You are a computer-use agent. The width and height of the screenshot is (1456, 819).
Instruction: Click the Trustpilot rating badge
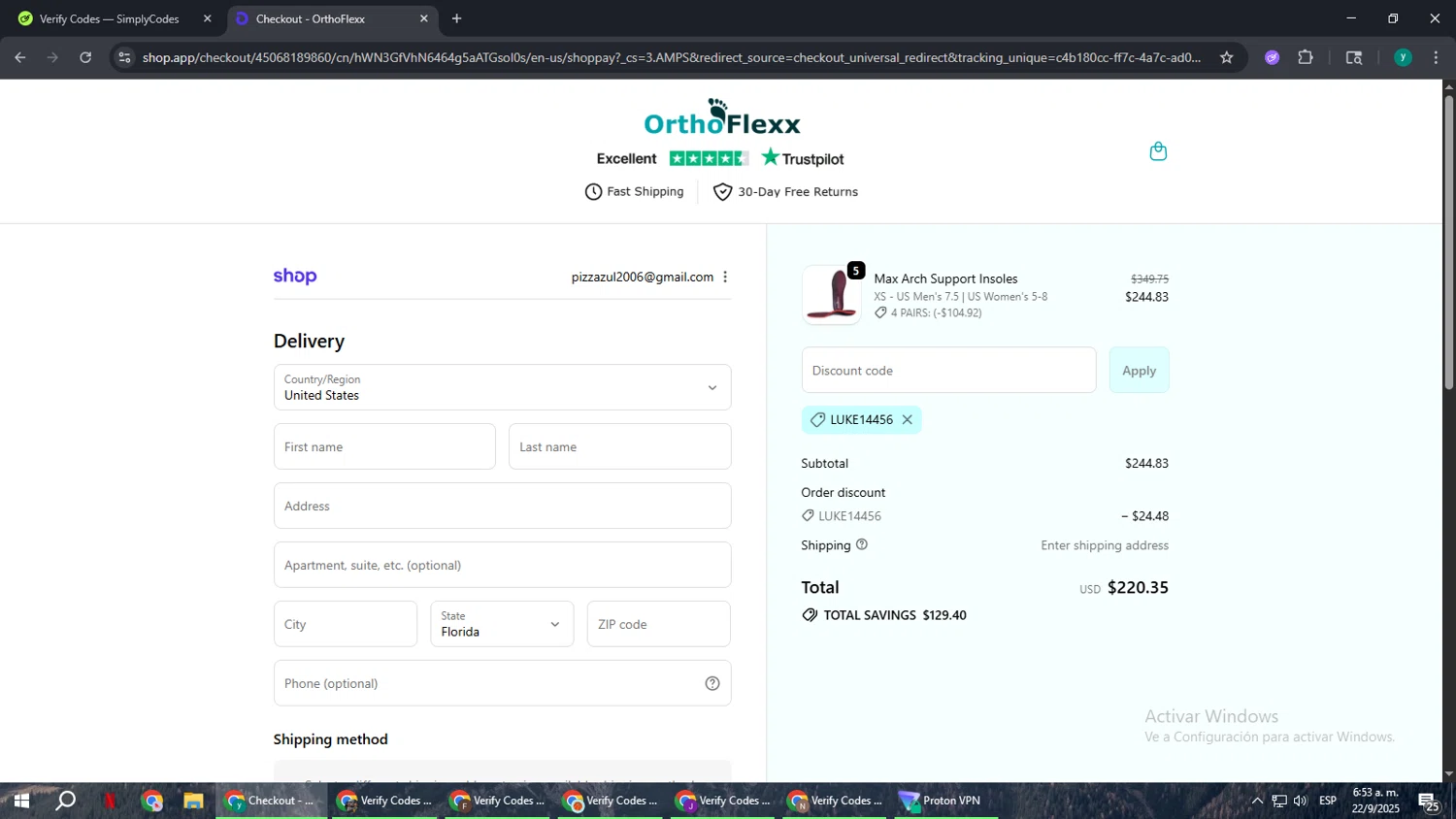pyautogui.click(x=720, y=158)
